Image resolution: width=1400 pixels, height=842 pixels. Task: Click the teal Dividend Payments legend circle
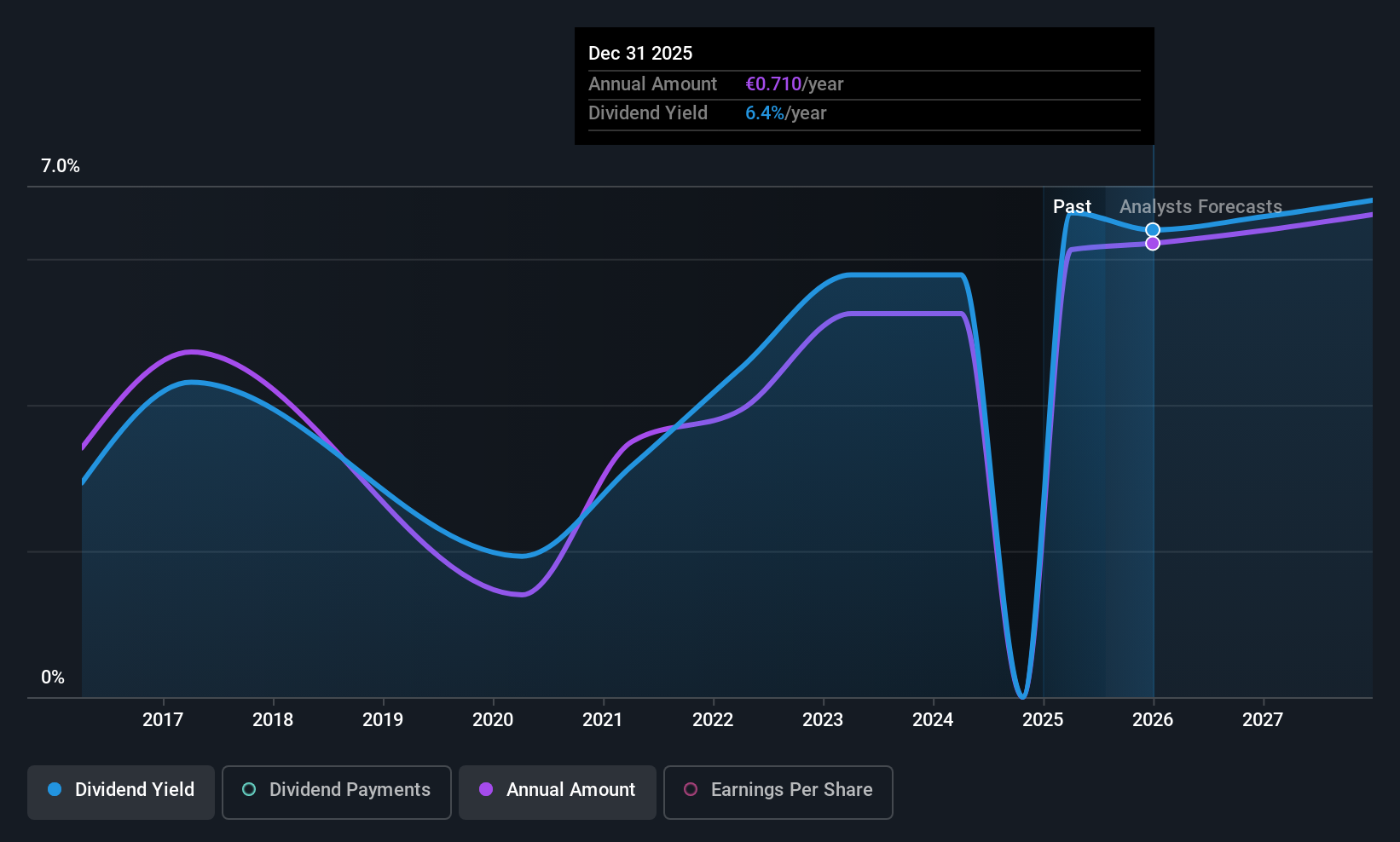tap(249, 789)
